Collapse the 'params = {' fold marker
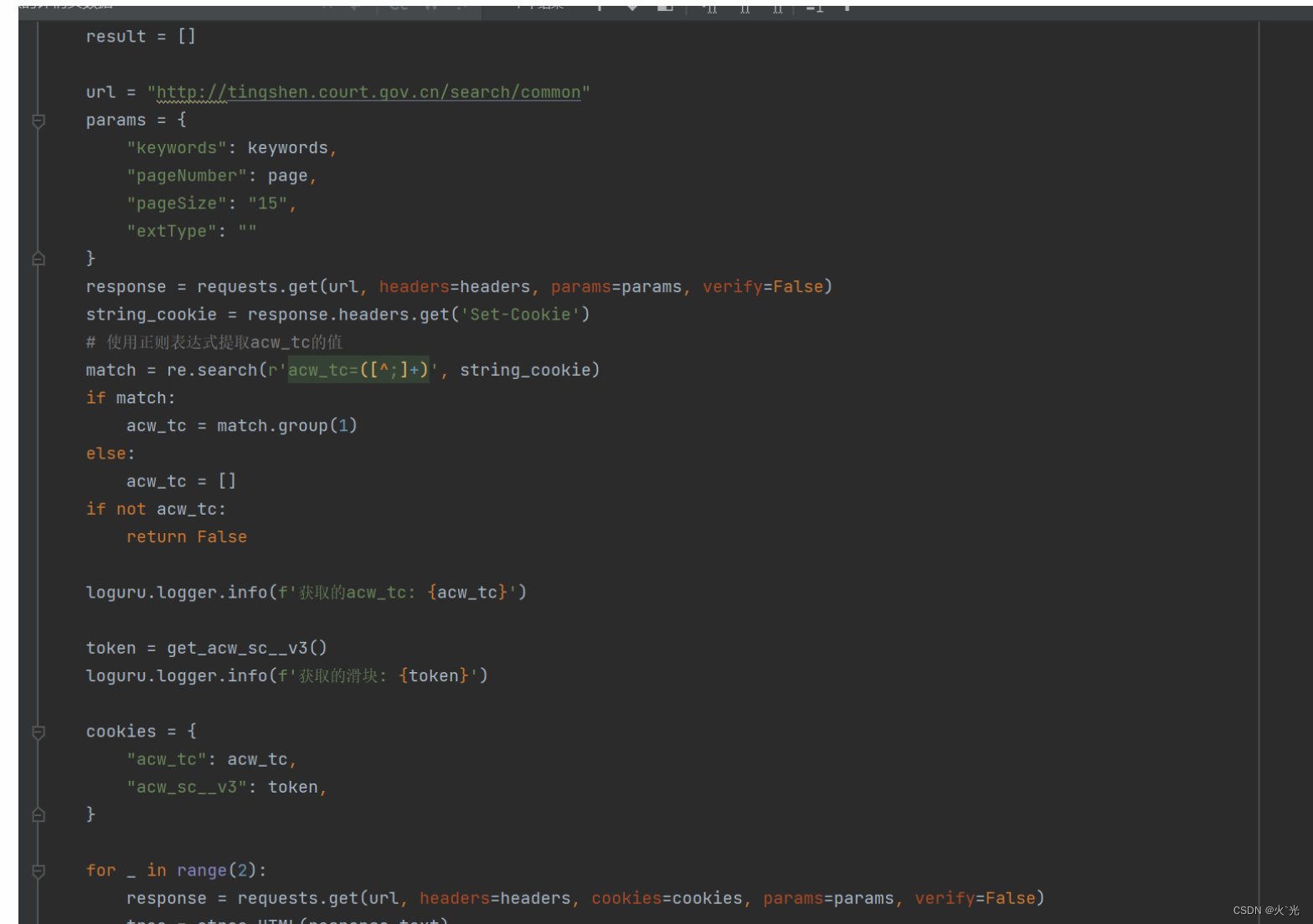The height and width of the screenshot is (924, 1313). (x=39, y=121)
